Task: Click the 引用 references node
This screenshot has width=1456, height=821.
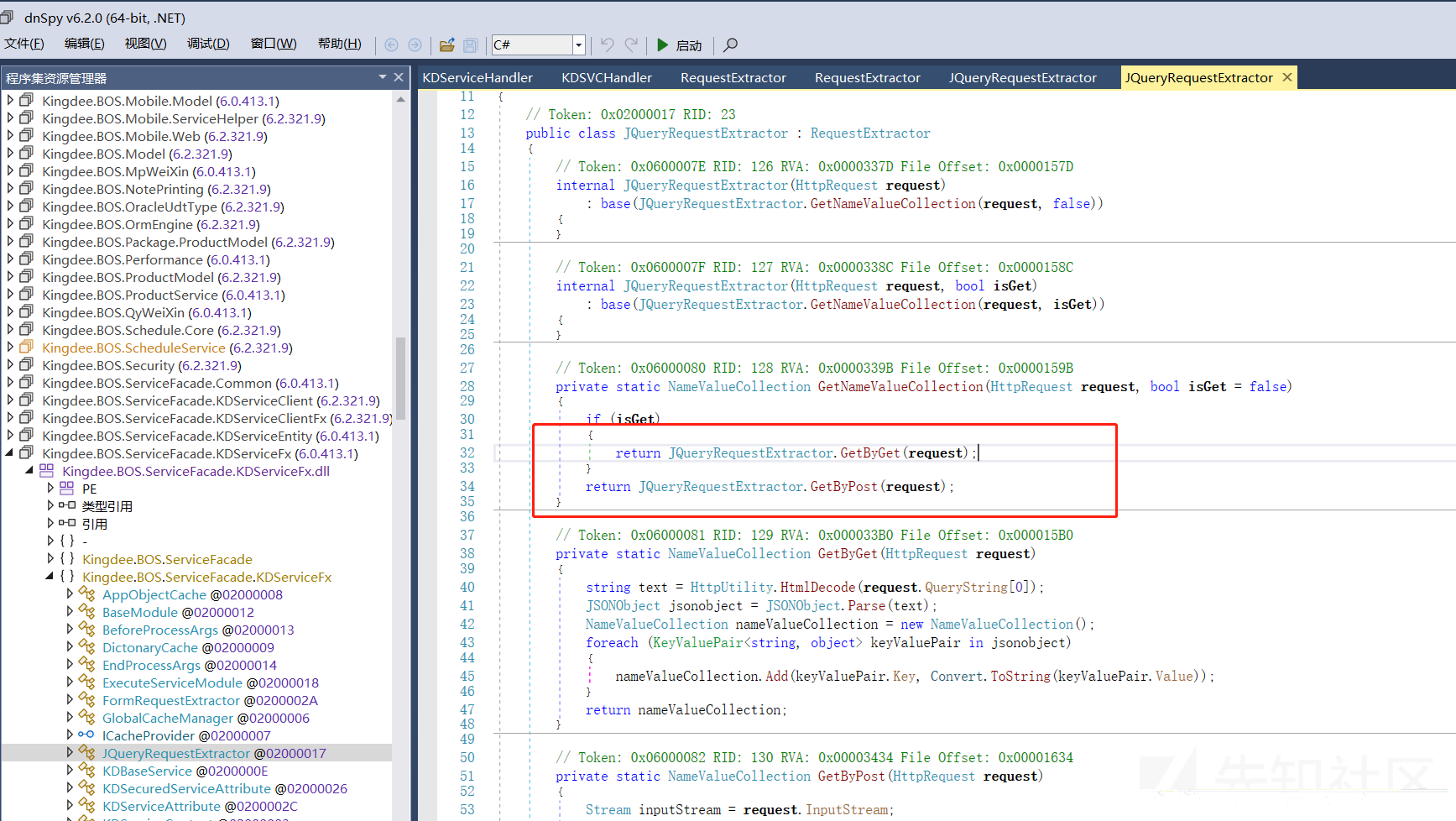Action: click(95, 524)
